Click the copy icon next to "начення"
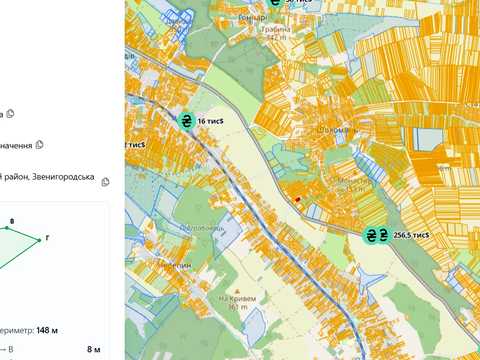 39,145
